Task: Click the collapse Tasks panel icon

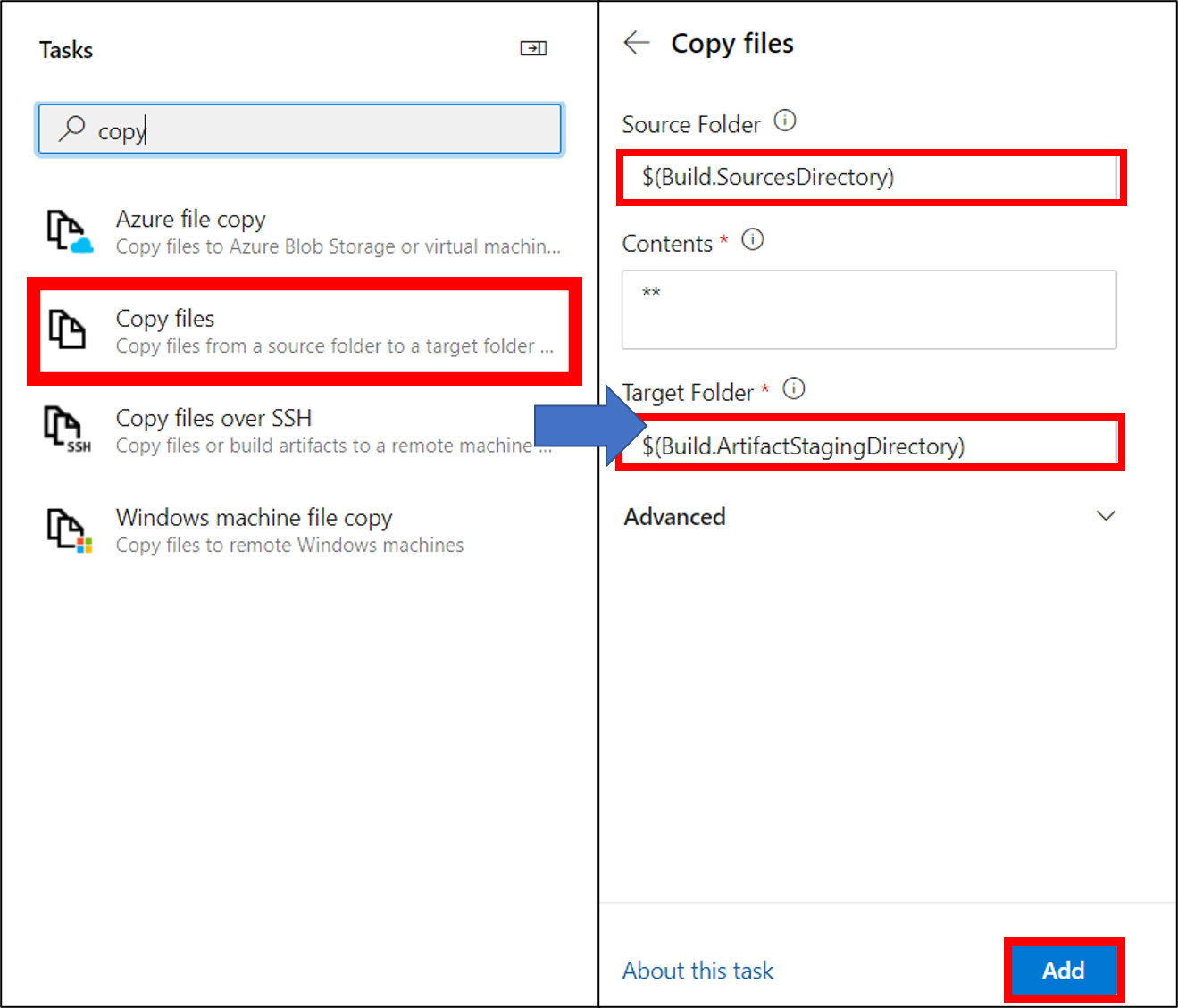Action: 533,48
